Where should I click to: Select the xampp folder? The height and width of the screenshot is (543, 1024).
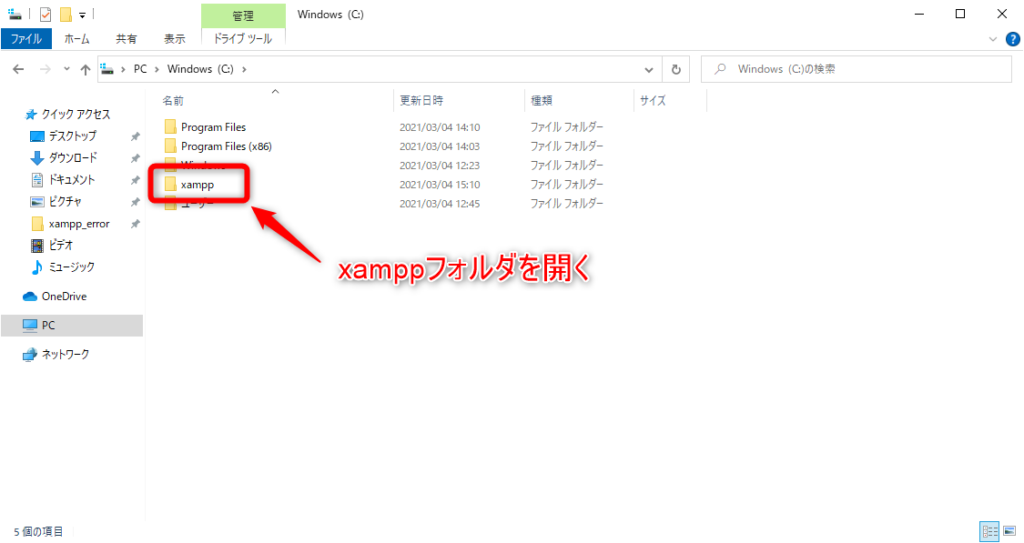coord(197,185)
